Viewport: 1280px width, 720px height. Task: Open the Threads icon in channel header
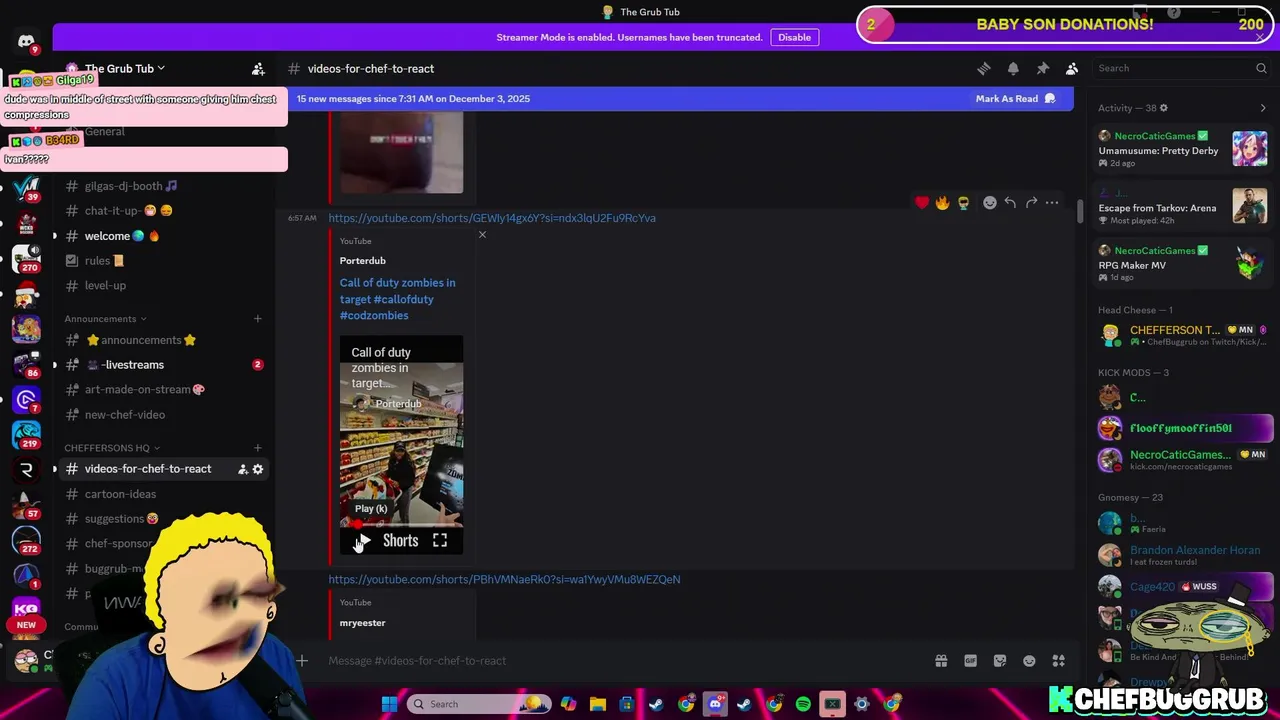984,68
